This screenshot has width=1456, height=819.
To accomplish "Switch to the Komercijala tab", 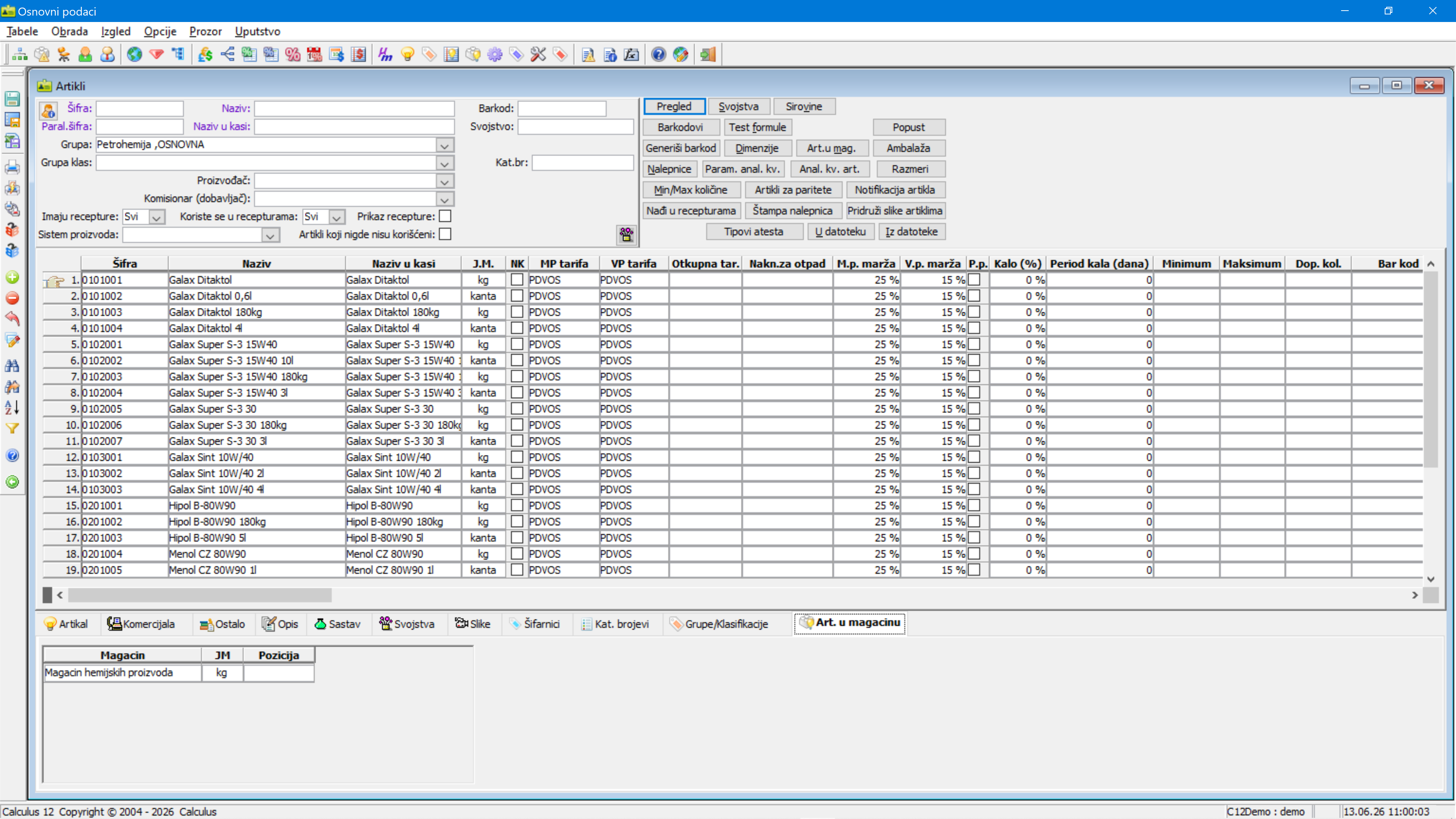I will click(141, 624).
